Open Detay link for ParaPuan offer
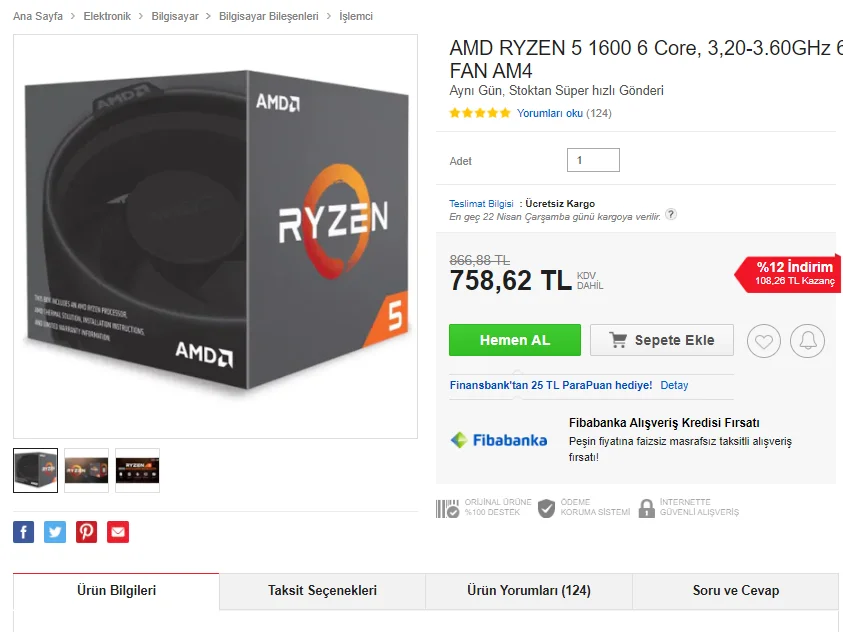This screenshot has width=843, height=632. pos(674,385)
